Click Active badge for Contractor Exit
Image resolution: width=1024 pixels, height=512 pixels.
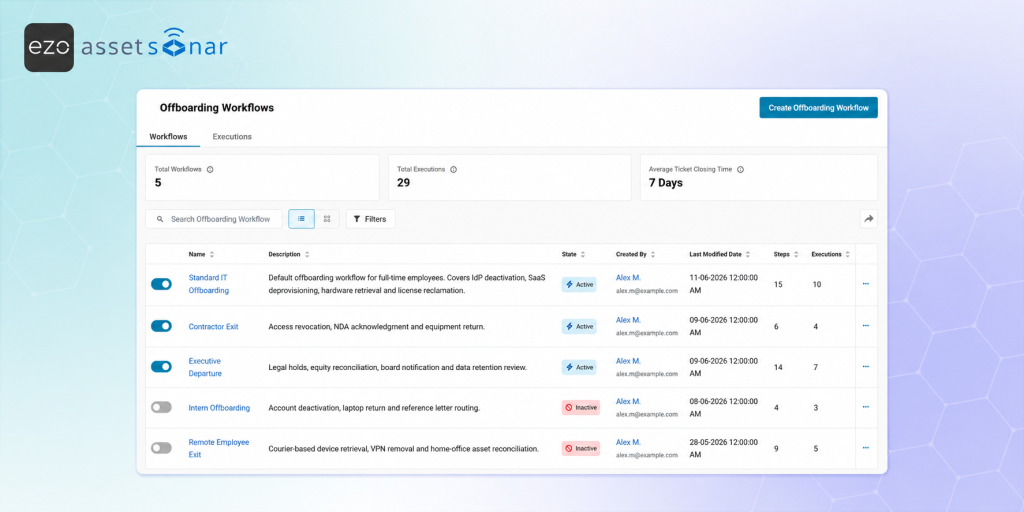click(579, 326)
